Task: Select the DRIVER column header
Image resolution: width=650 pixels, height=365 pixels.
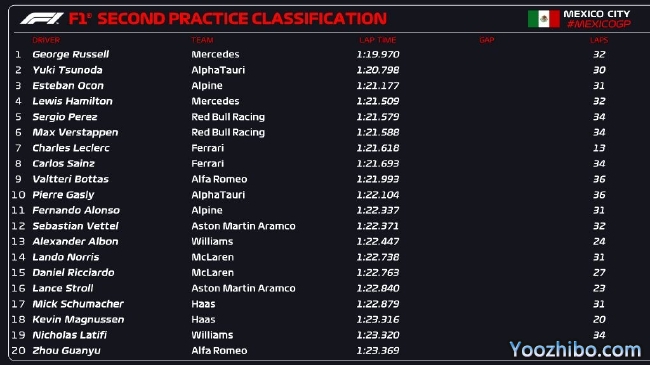Action: click(x=46, y=40)
